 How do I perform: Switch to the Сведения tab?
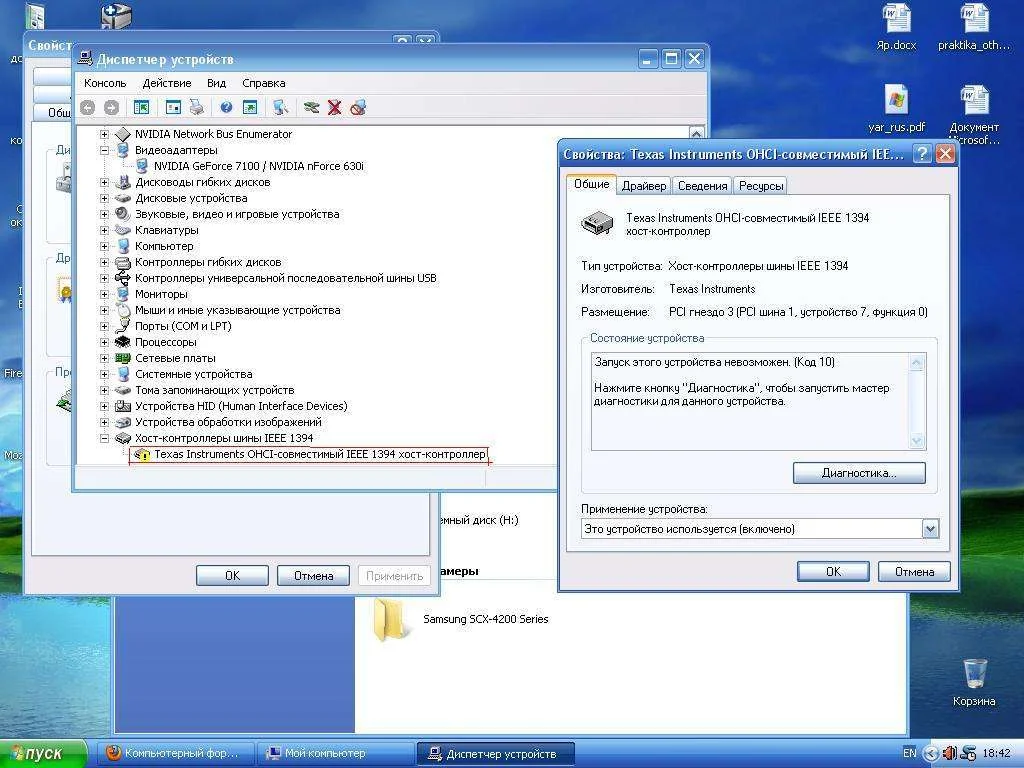point(702,186)
